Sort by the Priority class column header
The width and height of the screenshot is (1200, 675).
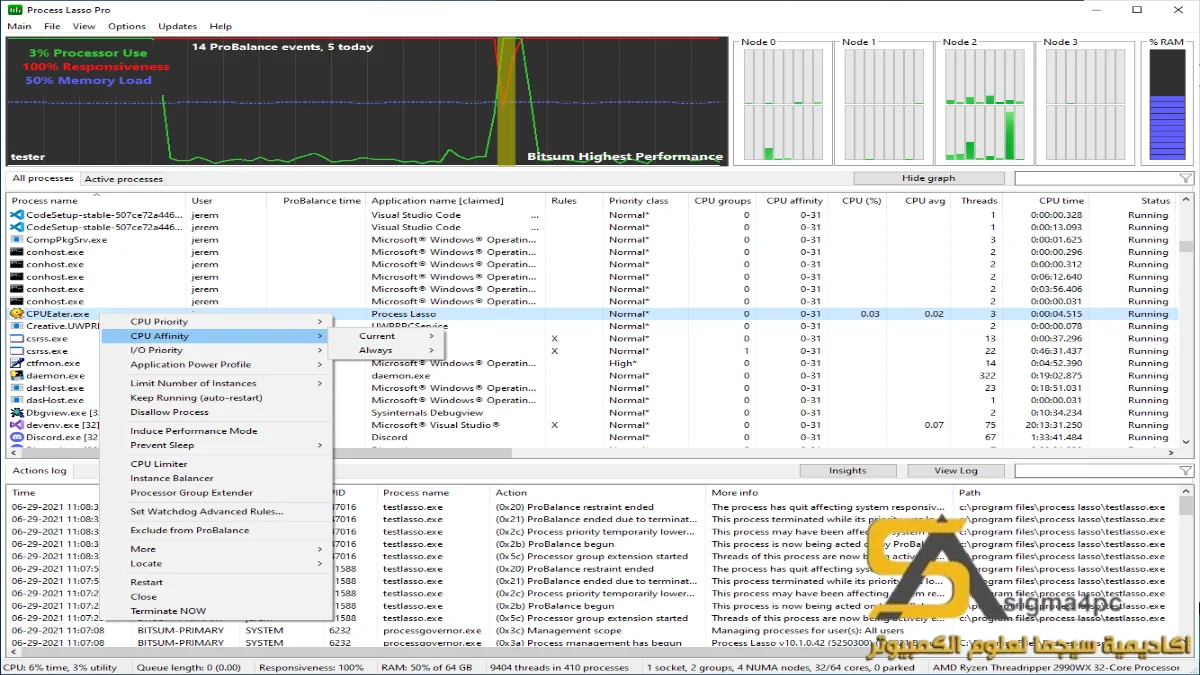[x=646, y=201]
